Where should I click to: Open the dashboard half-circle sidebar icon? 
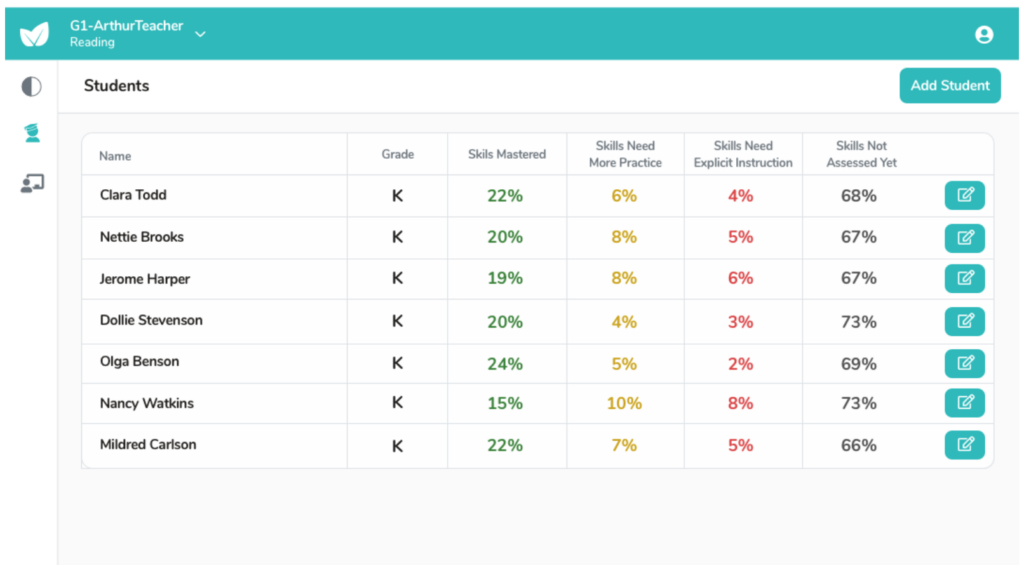[32, 87]
